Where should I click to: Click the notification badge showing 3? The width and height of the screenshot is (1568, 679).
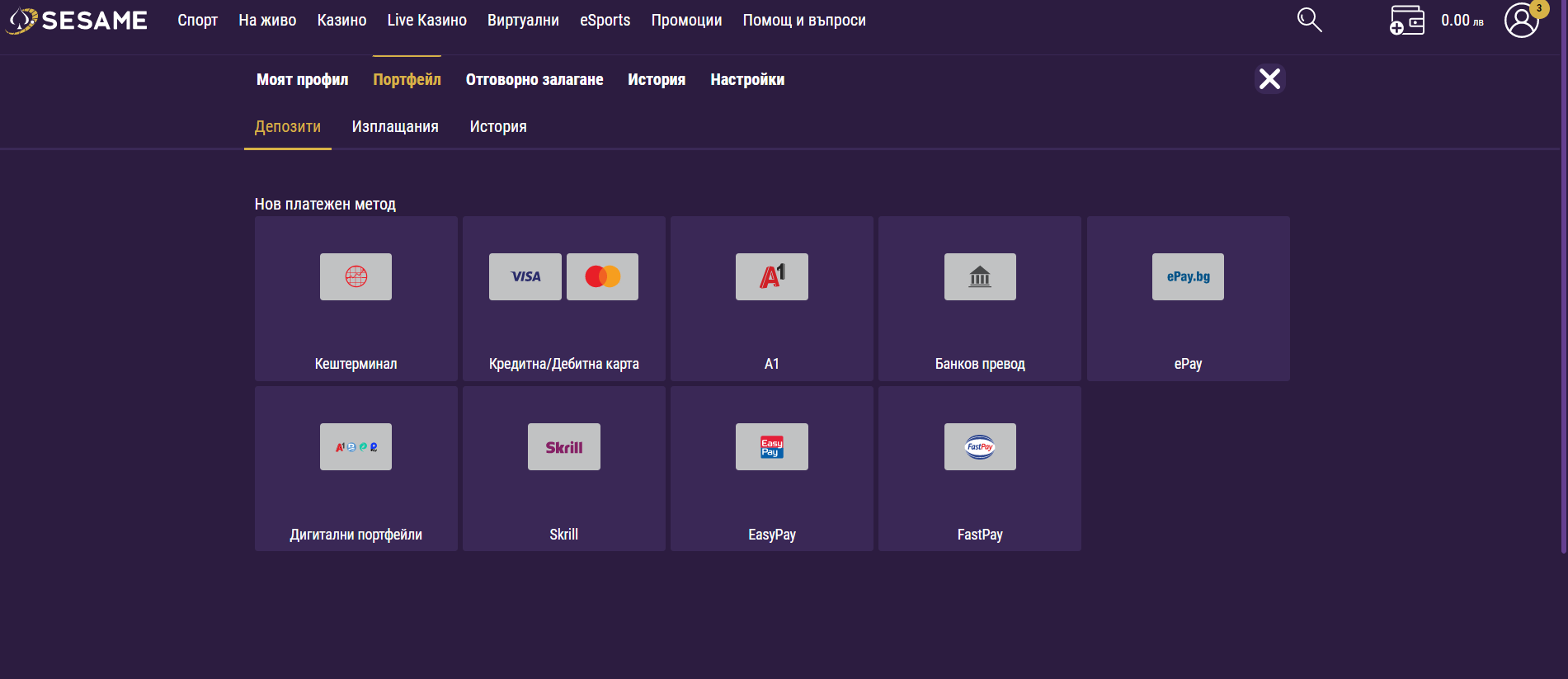(1538, 8)
